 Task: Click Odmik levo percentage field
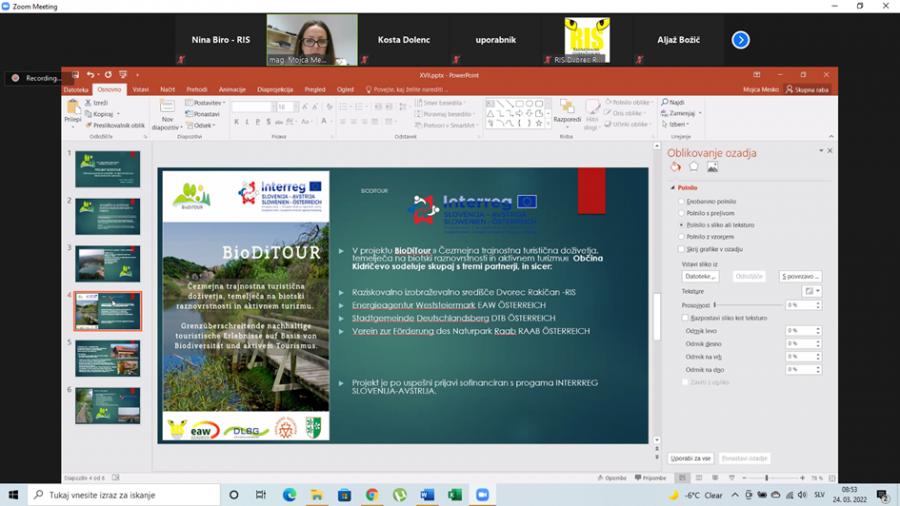click(804, 331)
